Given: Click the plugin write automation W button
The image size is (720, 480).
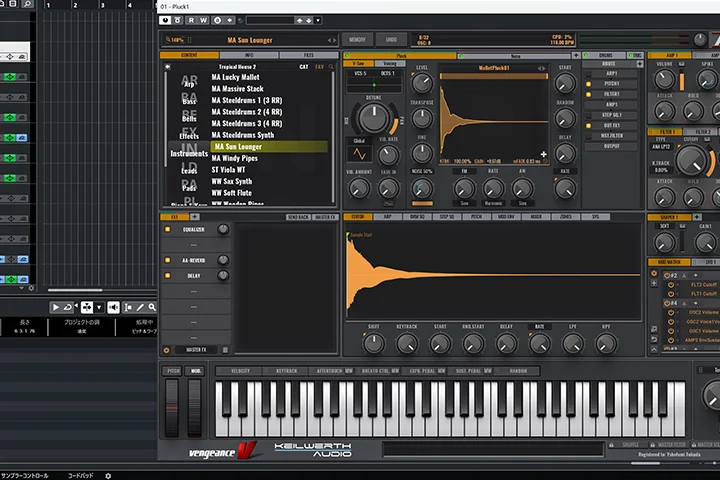Looking at the screenshot, I should coord(203,20).
